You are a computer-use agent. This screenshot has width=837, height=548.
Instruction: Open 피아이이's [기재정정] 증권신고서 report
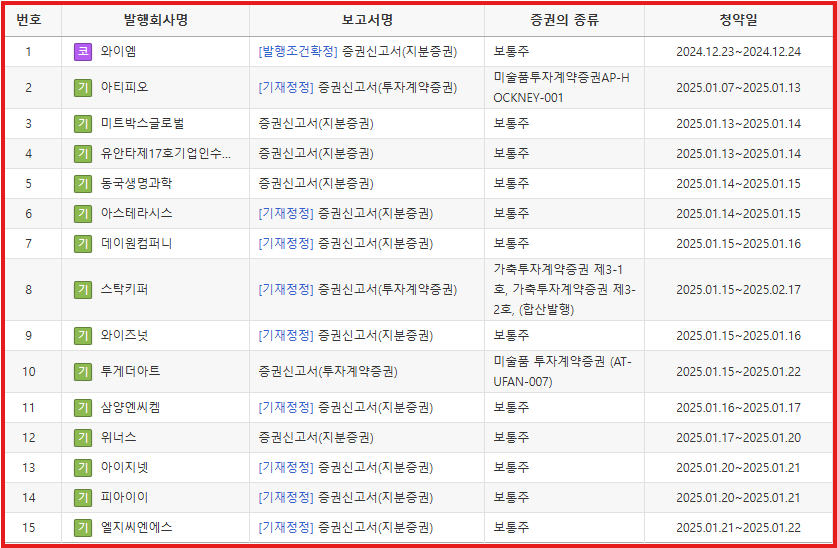point(346,497)
